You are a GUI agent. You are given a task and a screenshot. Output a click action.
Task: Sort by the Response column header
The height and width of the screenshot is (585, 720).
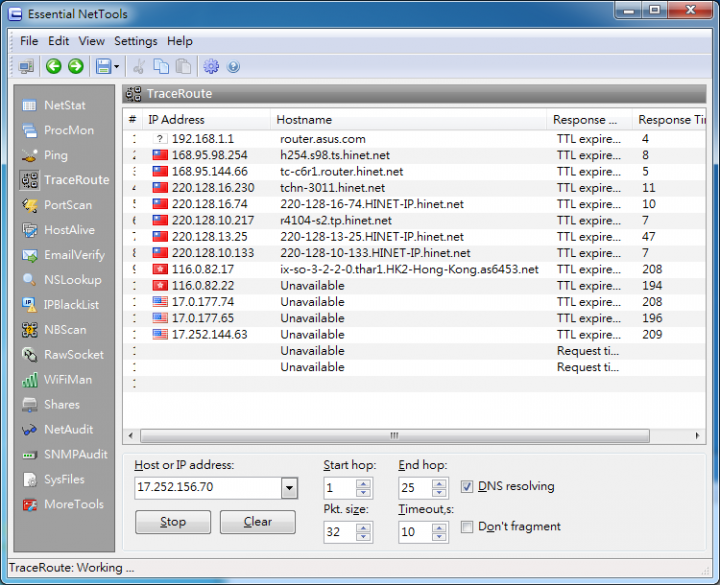click(x=590, y=120)
